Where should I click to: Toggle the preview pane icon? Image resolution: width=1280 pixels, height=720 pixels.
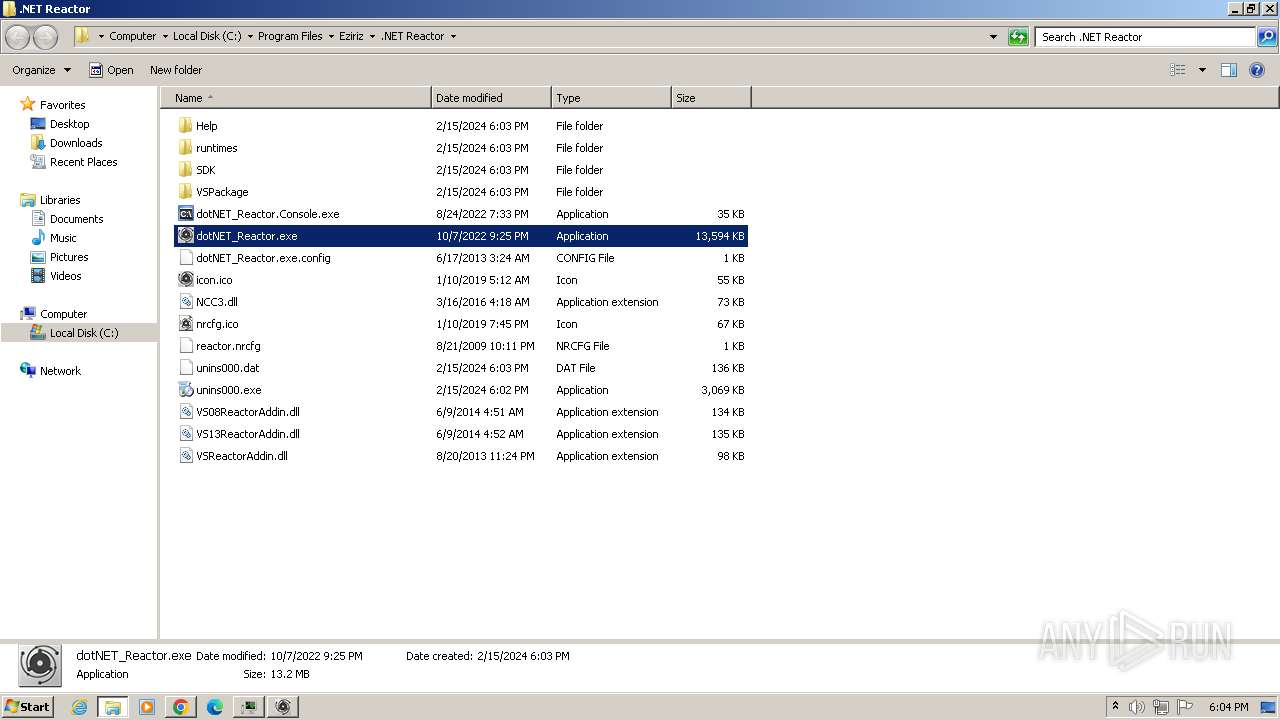click(x=1229, y=70)
